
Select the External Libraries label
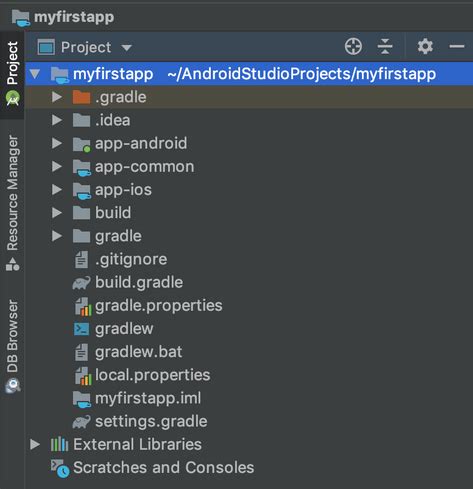[x=137, y=444]
